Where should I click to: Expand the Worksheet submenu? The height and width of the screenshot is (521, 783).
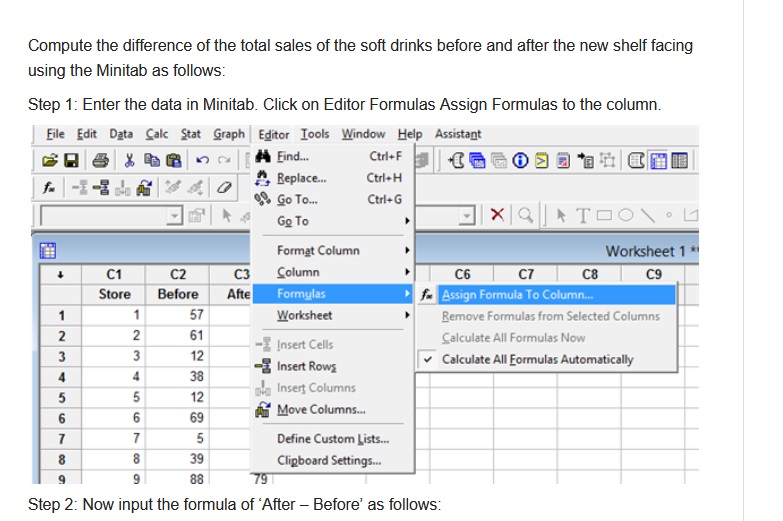[x=304, y=316]
